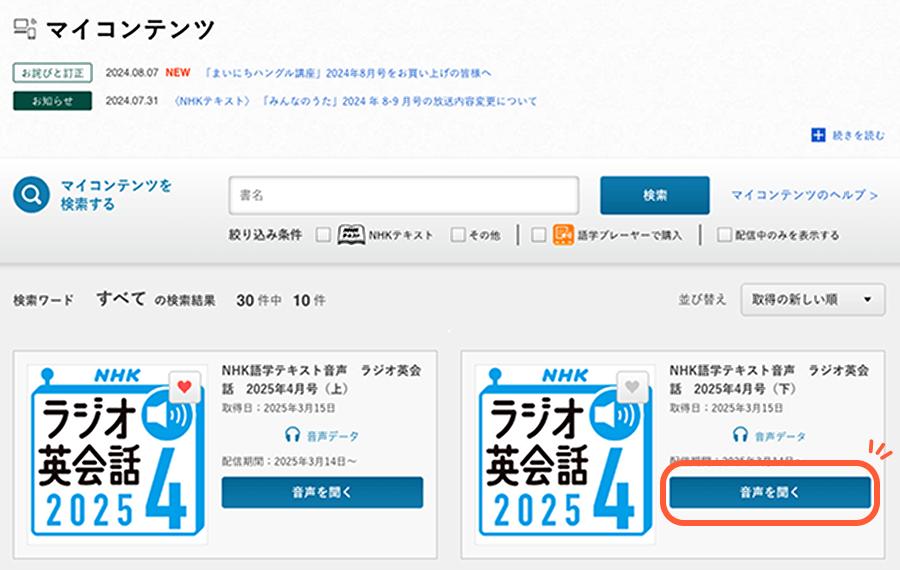Image resolution: width=900 pixels, height=570 pixels.
Task: Favorite the 4月号(下) gray heart
Action: (632, 387)
